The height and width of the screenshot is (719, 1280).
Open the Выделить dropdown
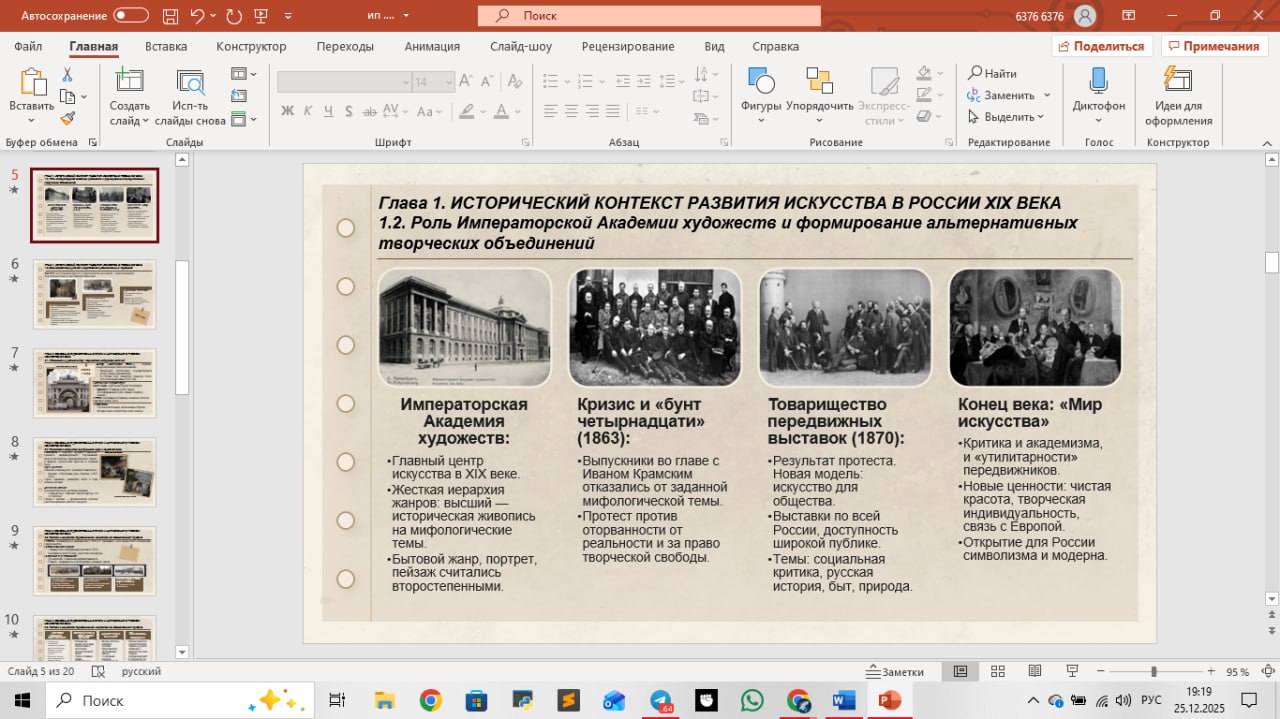[x=1006, y=117]
